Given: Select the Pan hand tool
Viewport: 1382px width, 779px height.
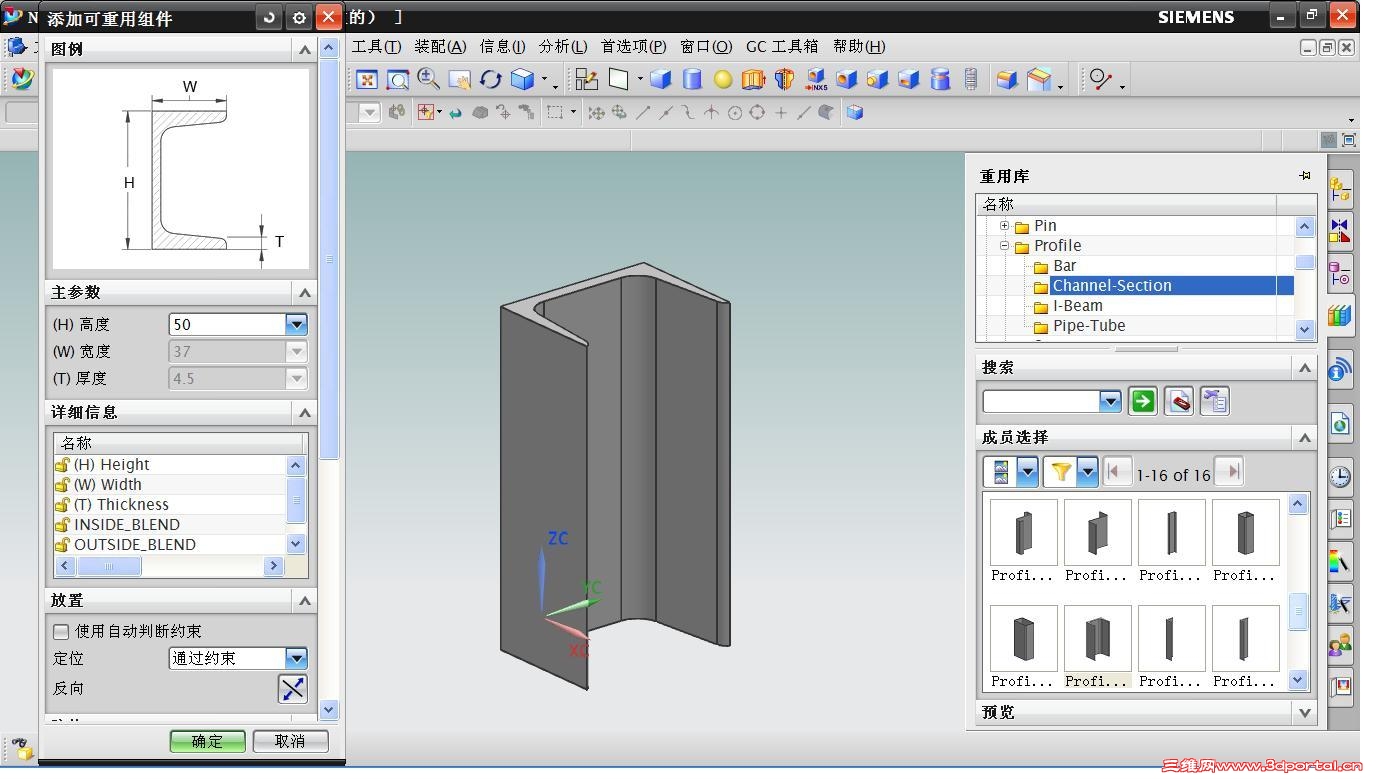Looking at the screenshot, I should (459, 80).
